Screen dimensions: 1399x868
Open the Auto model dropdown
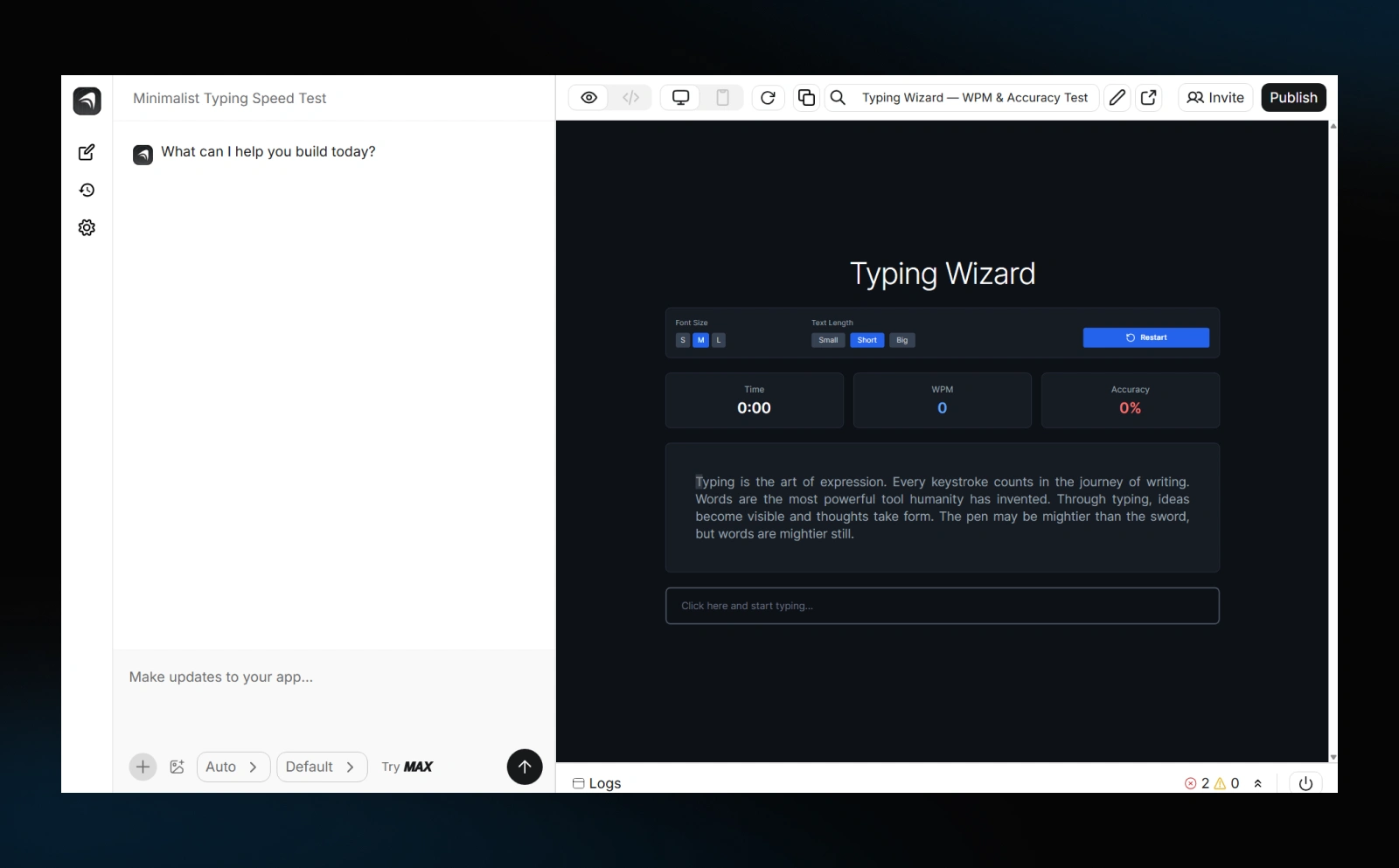coord(232,767)
